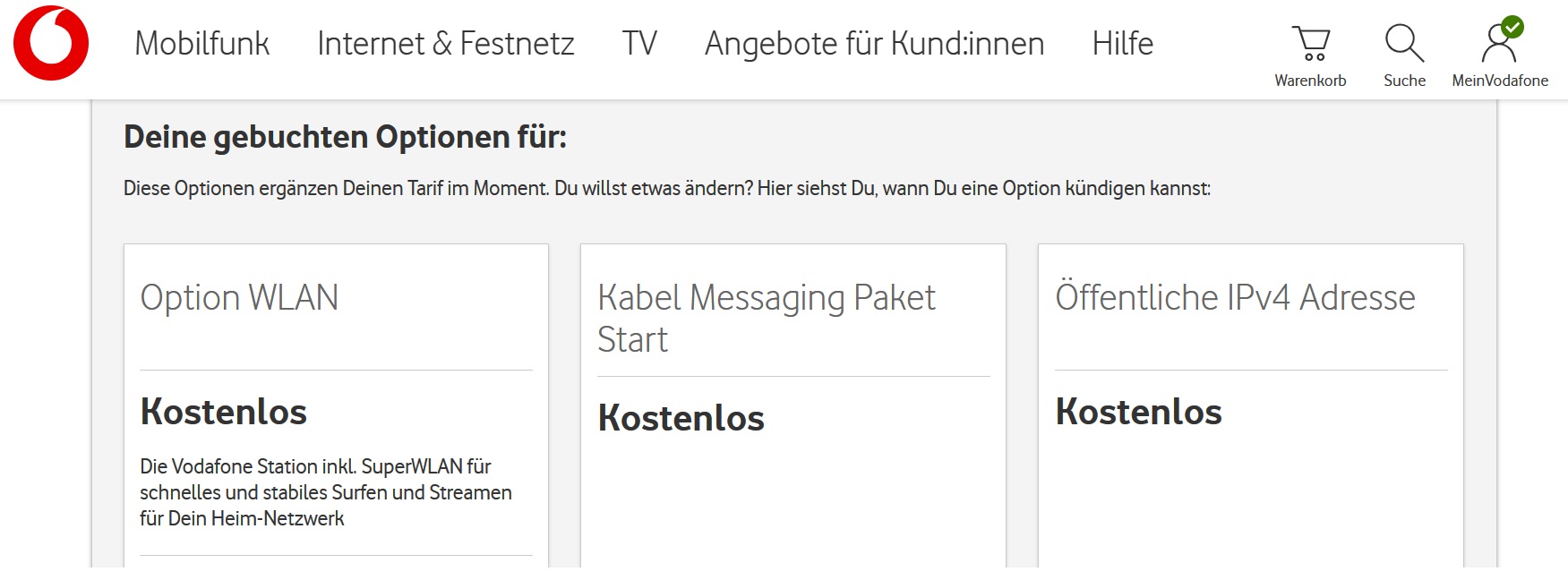Click the Warenkorb label
The width and height of the screenshot is (1568, 580).
point(1311,81)
